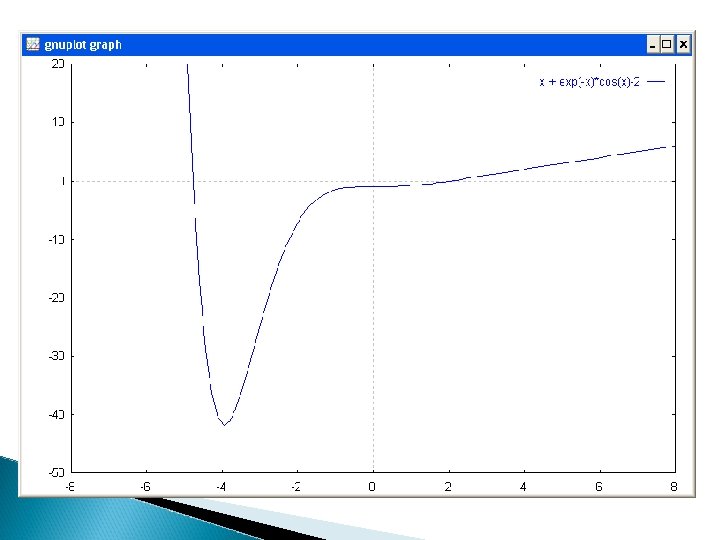Maximize the gnuplot graph window

[667, 45]
